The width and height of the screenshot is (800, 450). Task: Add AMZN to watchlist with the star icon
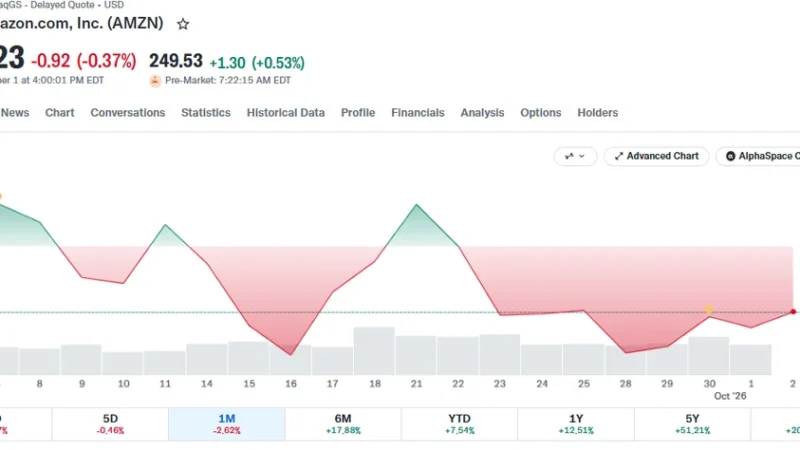[183, 24]
